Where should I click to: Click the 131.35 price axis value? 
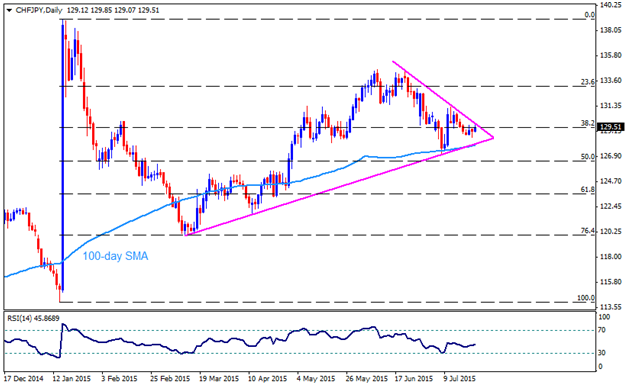611,106
